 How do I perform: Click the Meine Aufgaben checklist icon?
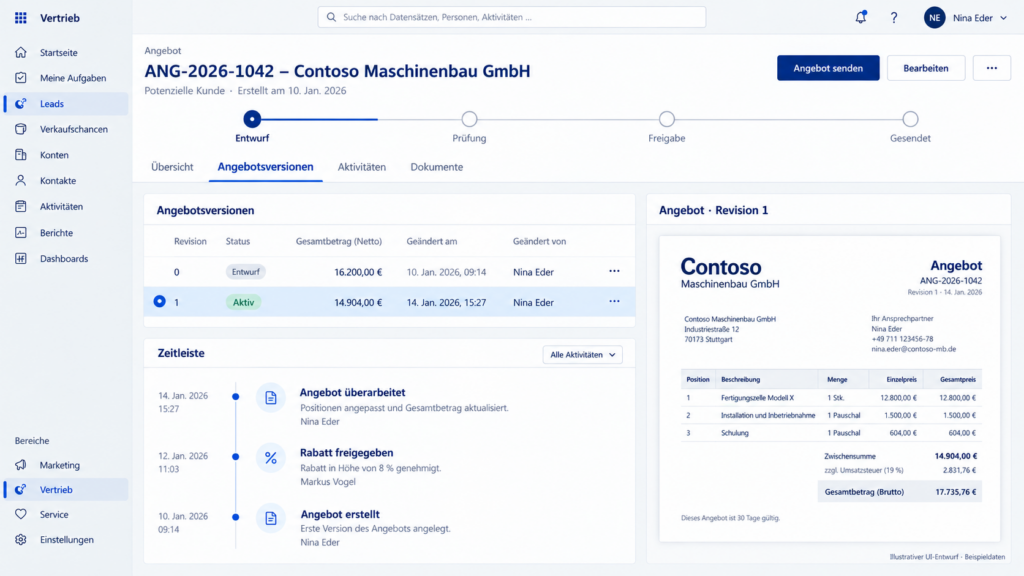[x=21, y=78]
